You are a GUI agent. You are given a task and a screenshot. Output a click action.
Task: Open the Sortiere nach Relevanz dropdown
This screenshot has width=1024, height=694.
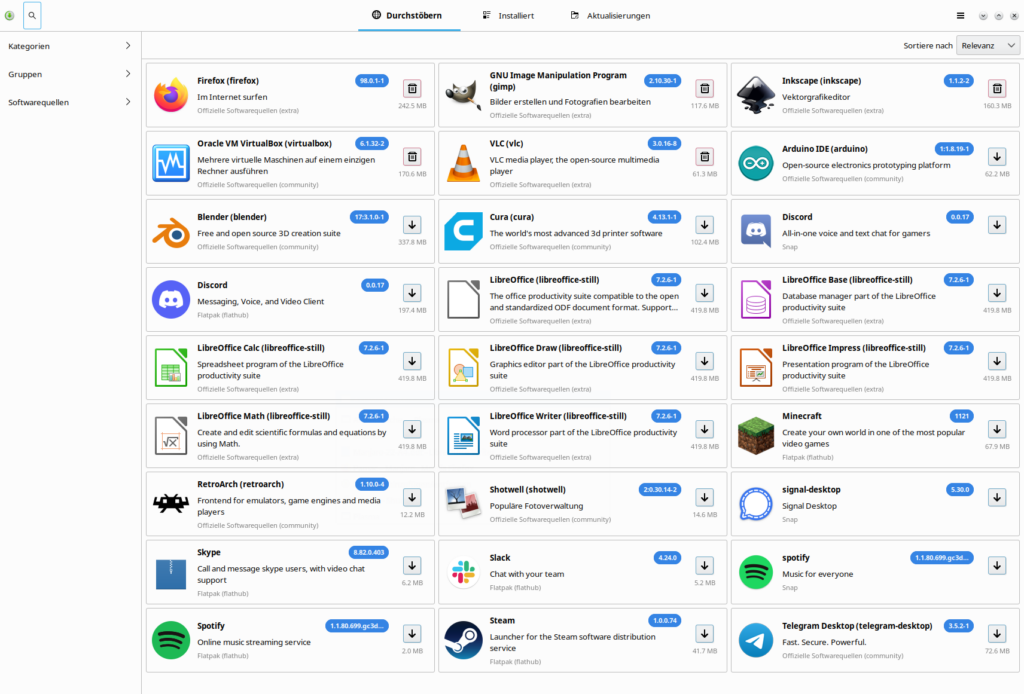pos(987,46)
